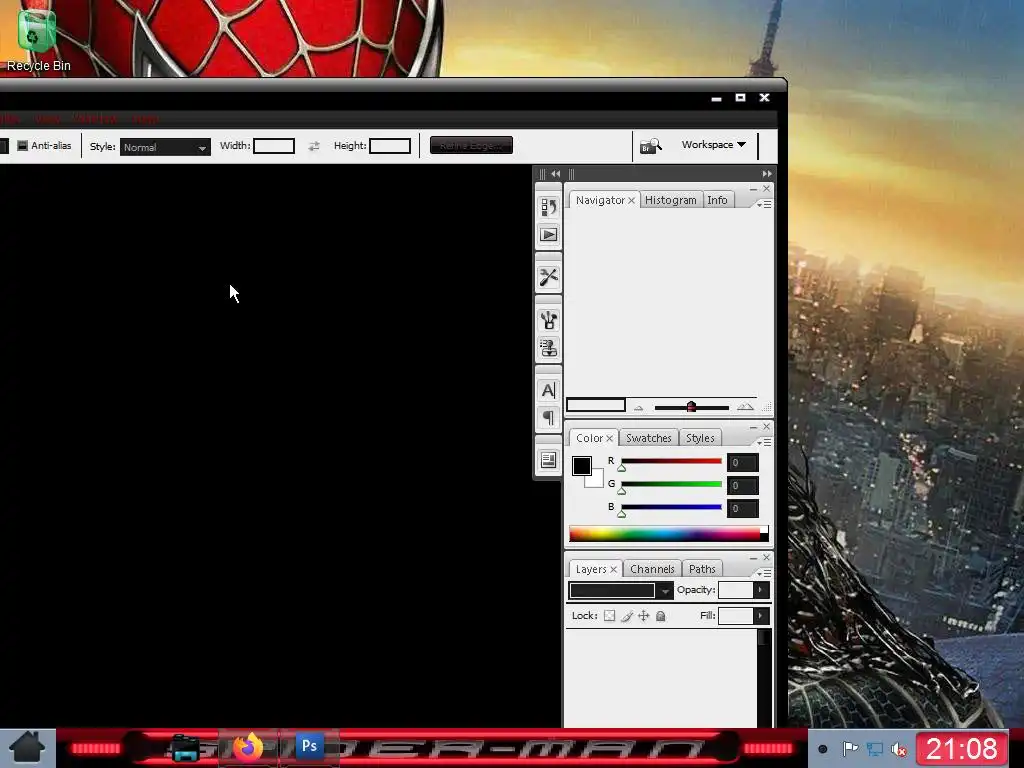The height and width of the screenshot is (768, 1024).
Task: Toggle lock all padlock icon
Action: (x=661, y=616)
